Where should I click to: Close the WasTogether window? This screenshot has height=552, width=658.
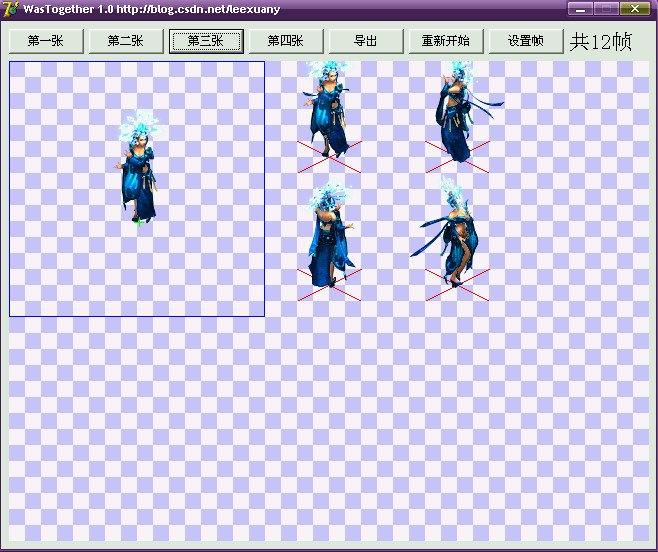point(635,9)
